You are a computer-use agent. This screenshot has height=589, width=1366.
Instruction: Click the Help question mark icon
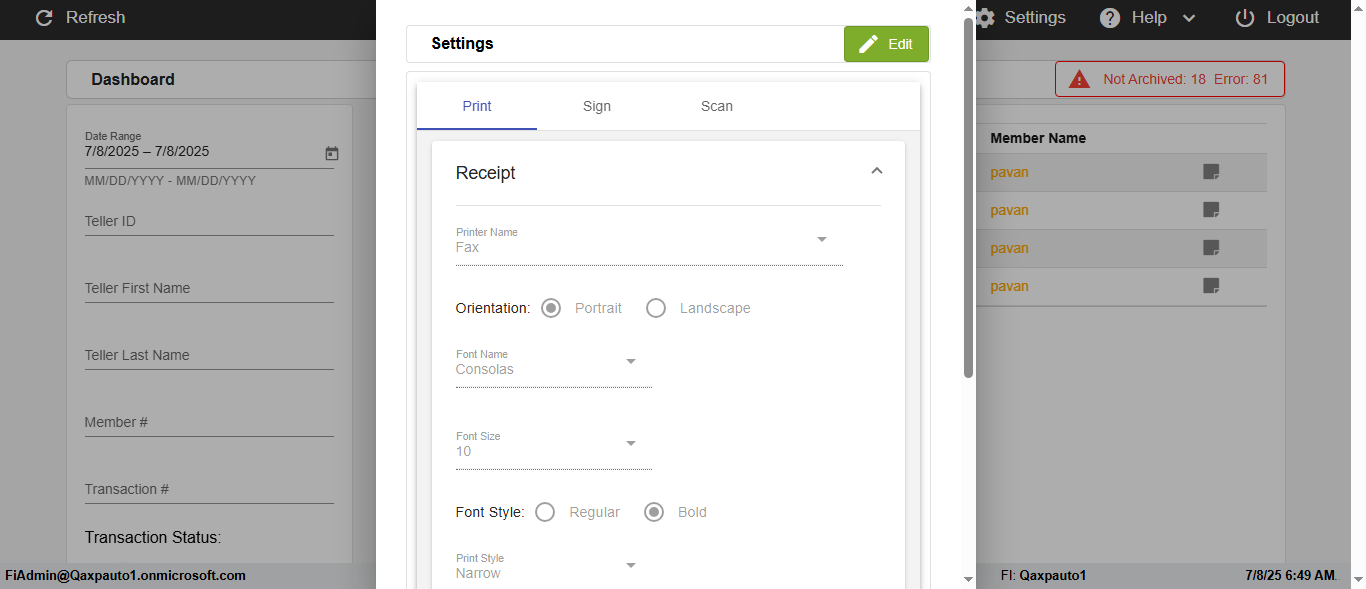click(1110, 18)
